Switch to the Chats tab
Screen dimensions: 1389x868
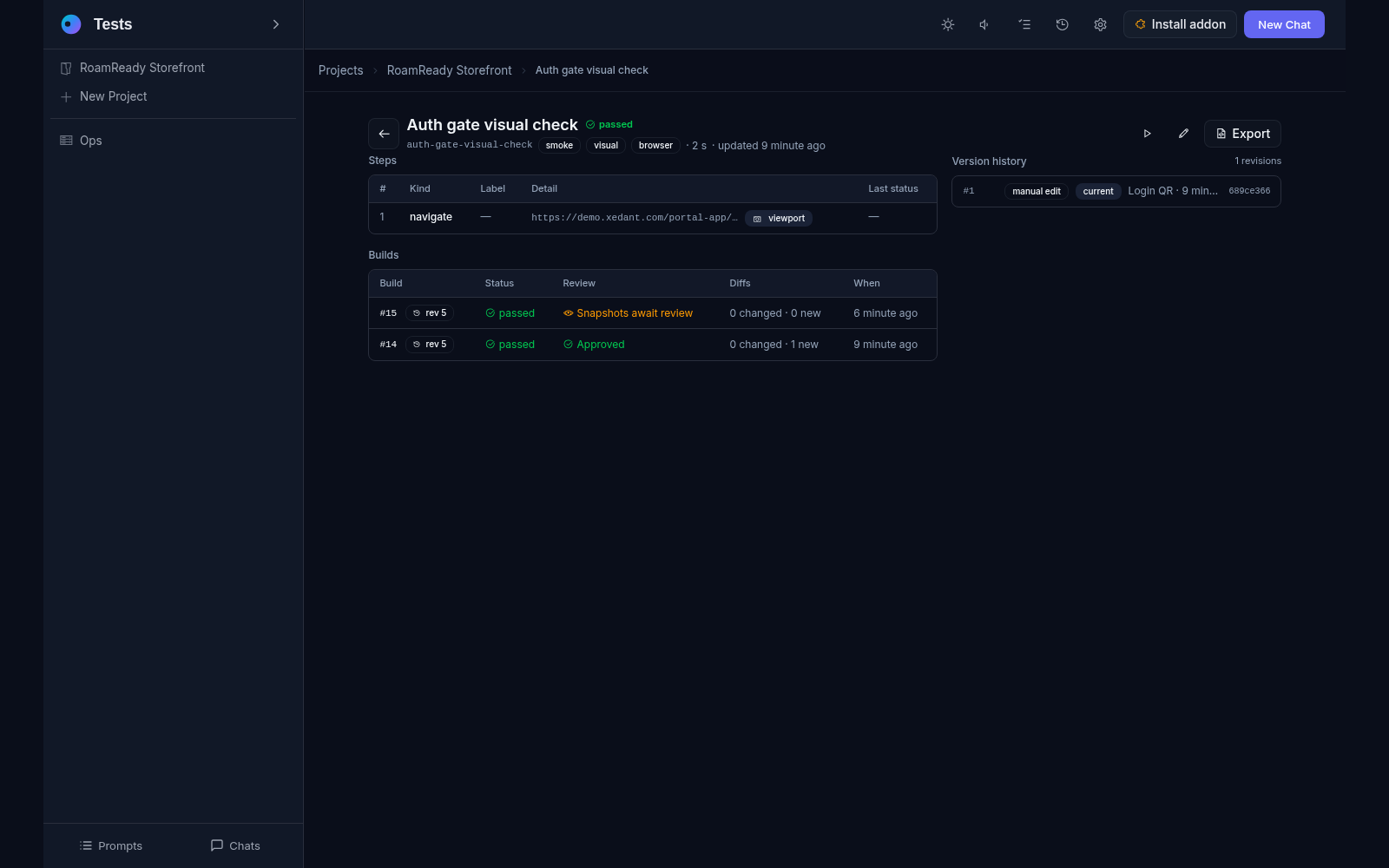[x=235, y=845]
